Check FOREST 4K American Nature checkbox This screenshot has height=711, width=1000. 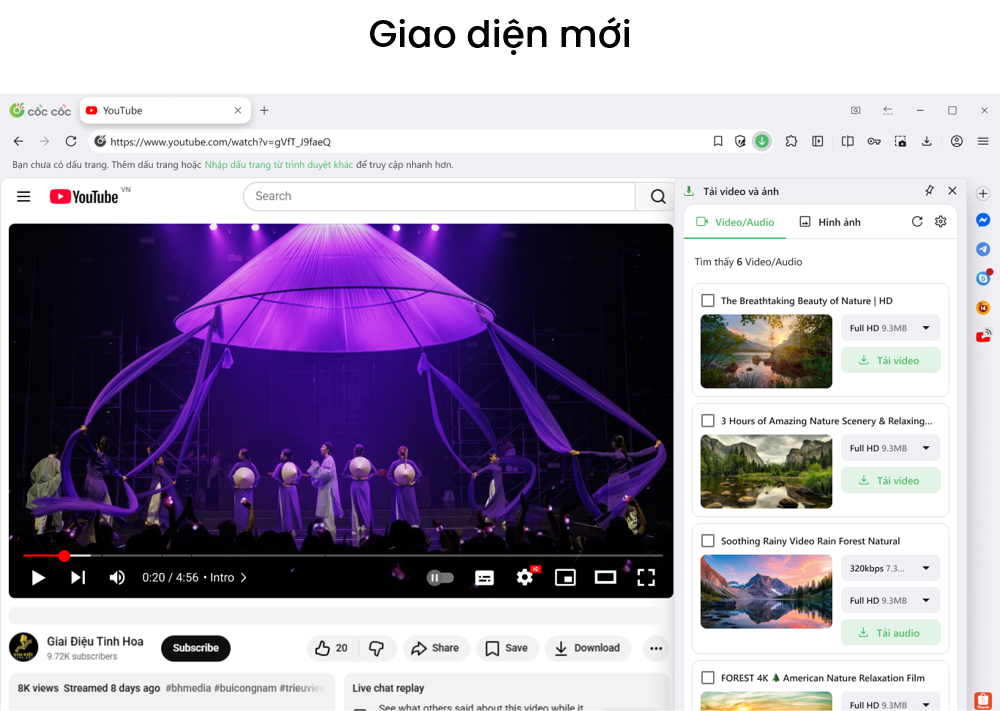[x=708, y=678]
